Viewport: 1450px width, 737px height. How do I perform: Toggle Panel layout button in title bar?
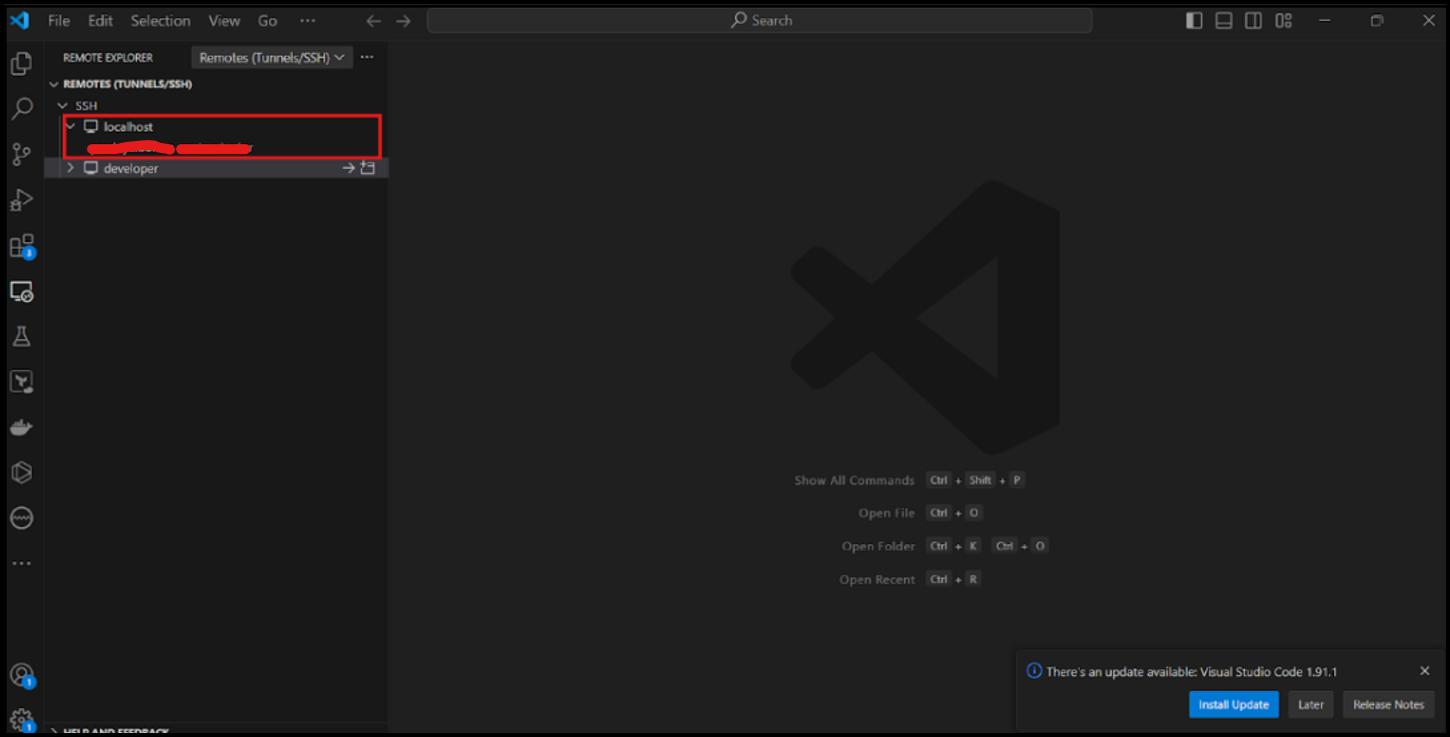tap(1224, 21)
